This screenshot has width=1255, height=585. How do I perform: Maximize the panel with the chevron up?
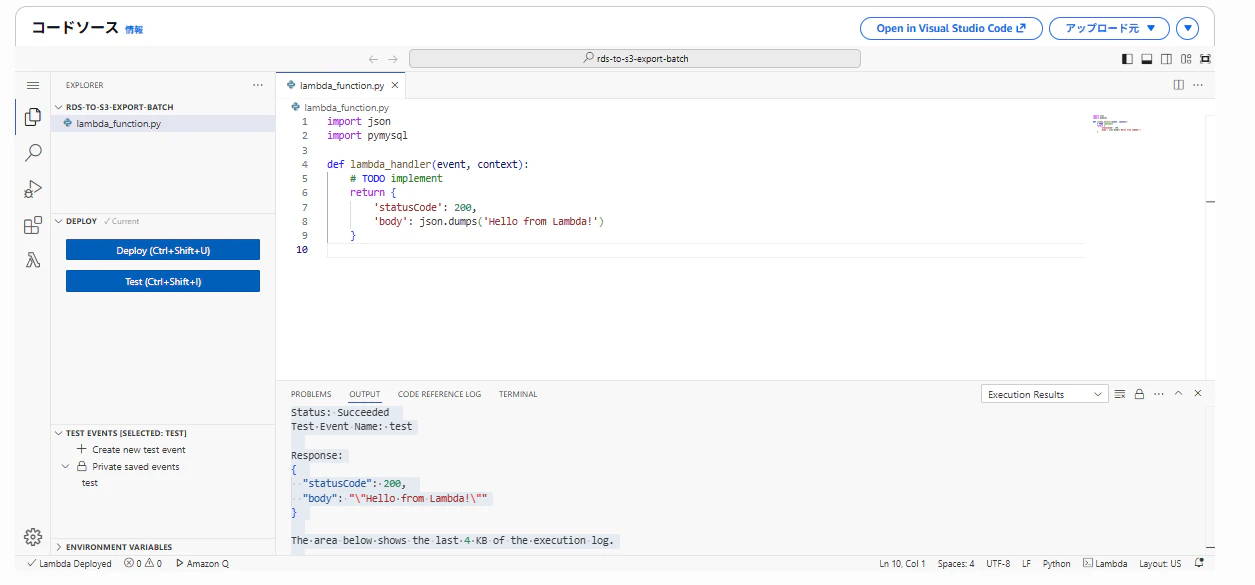click(1178, 394)
